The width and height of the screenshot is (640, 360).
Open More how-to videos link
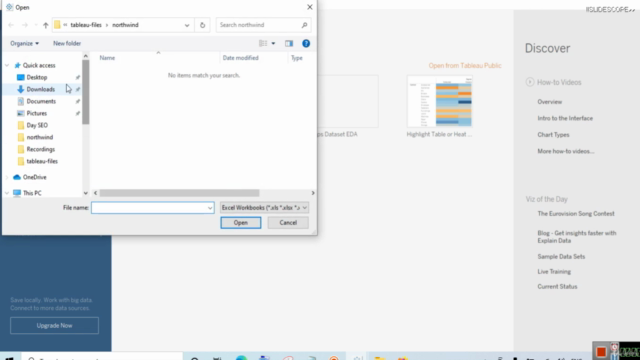click(x=566, y=151)
